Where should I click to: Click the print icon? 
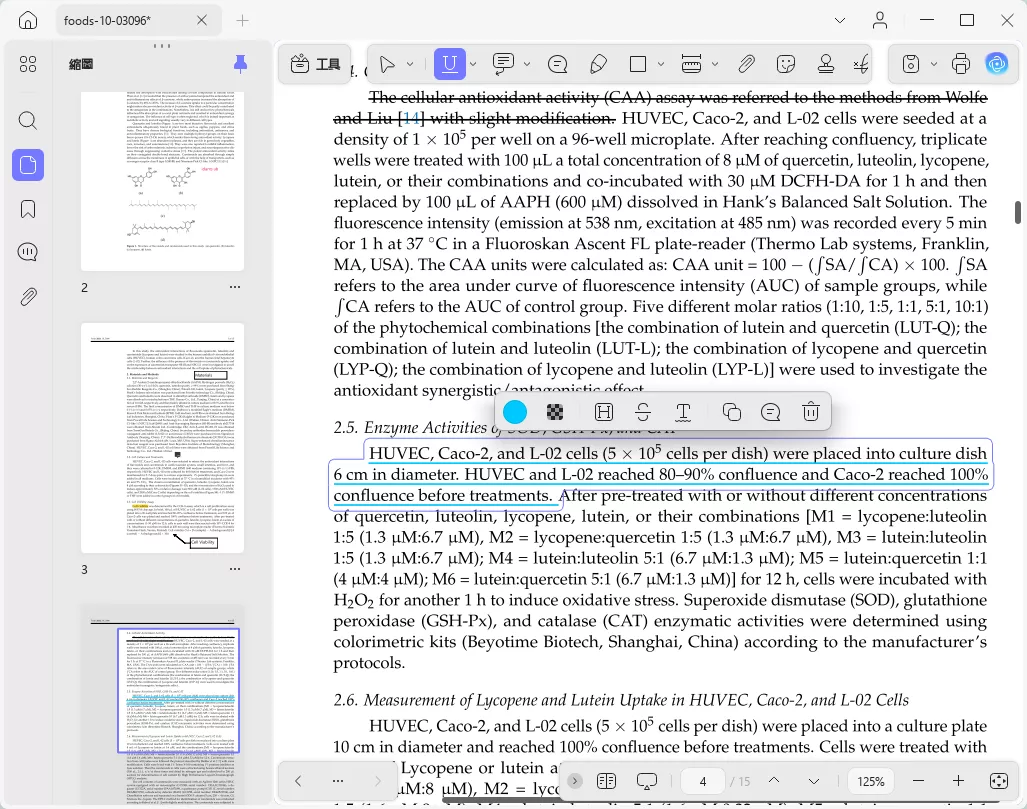(x=960, y=64)
